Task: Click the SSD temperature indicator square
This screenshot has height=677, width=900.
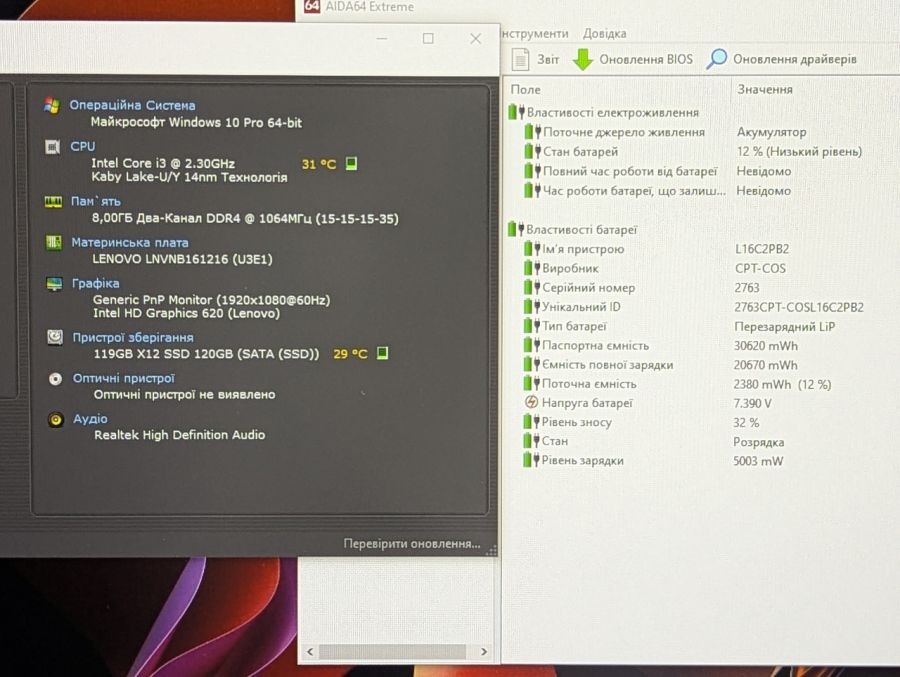Action: [x=382, y=353]
